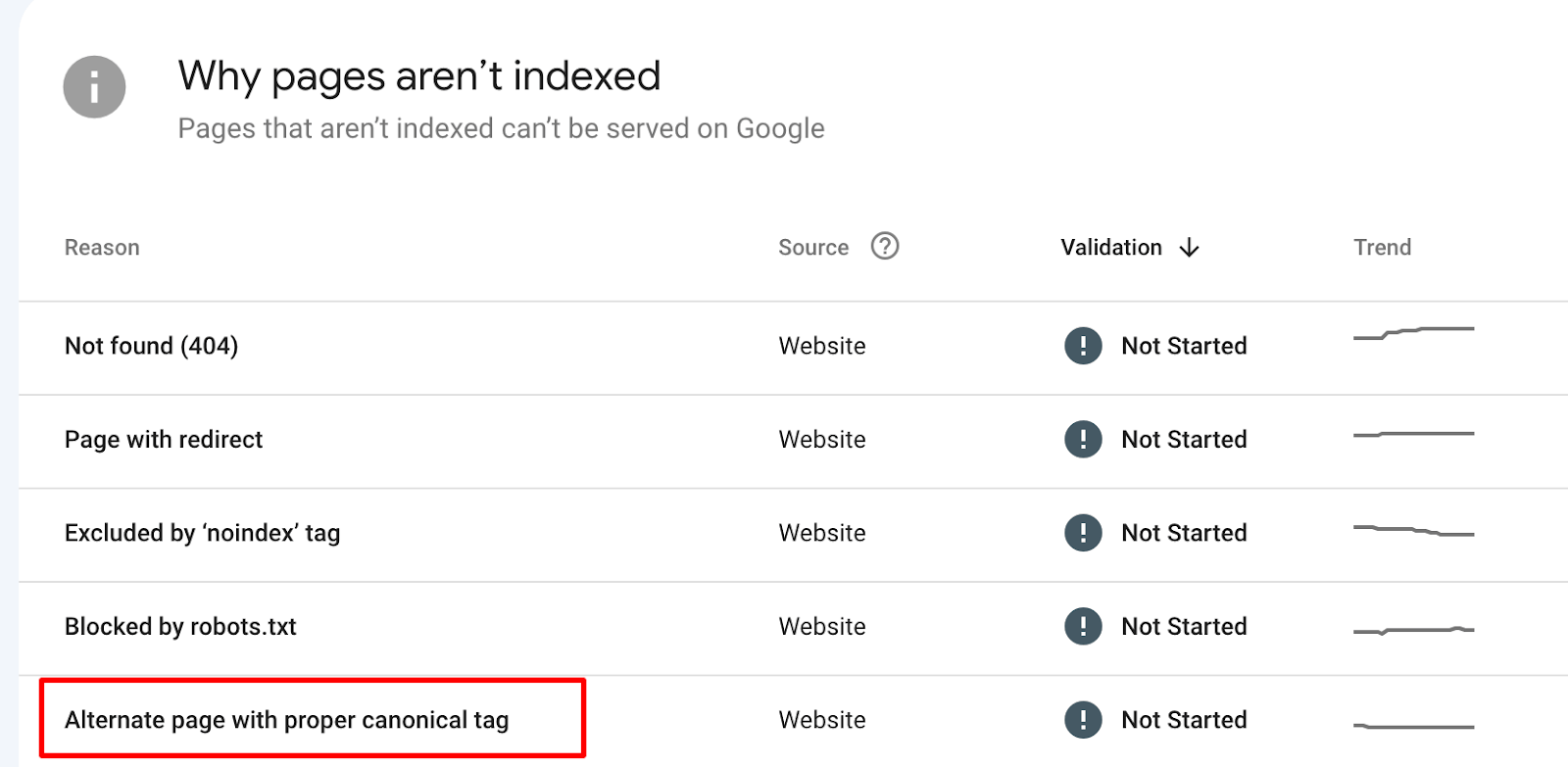Click the Reason column header
Image resolution: width=1568 pixels, height=767 pixels.
click(102, 248)
